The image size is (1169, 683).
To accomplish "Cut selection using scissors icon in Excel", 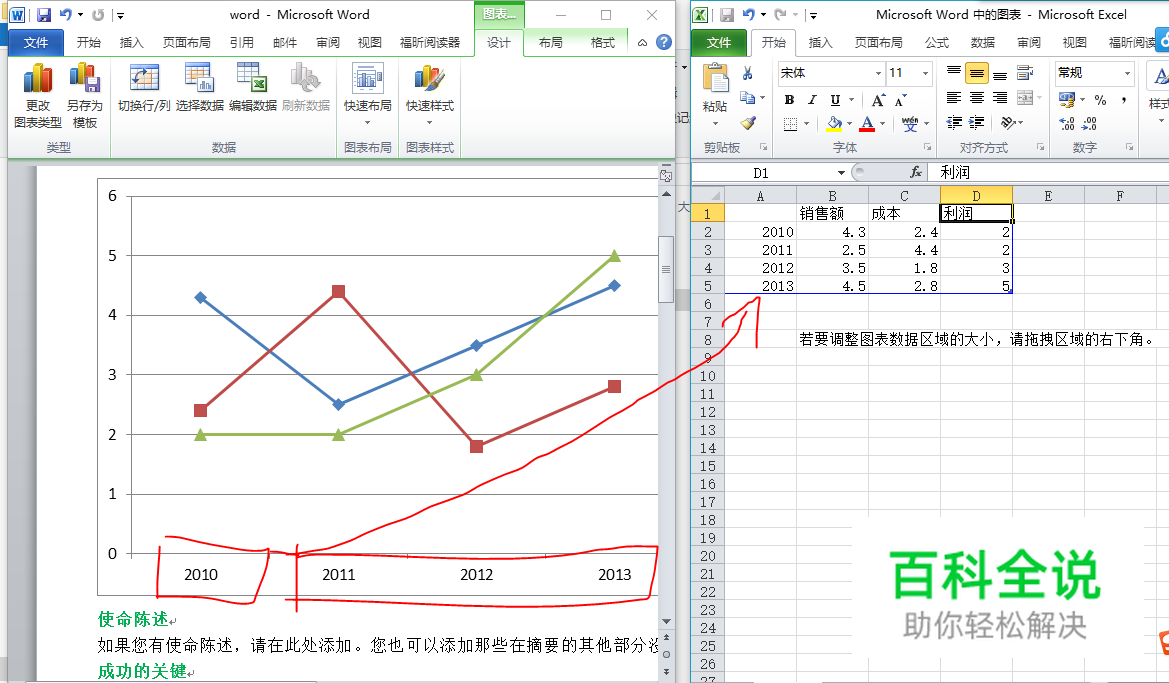I will click(x=747, y=73).
